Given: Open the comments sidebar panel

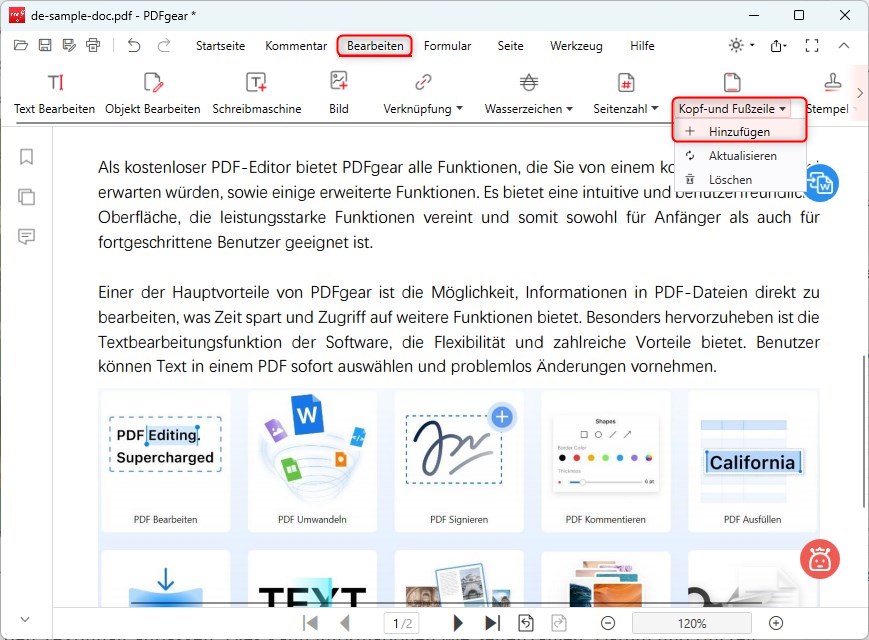Looking at the screenshot, I should pyautogui.click(x=26, y=237).
